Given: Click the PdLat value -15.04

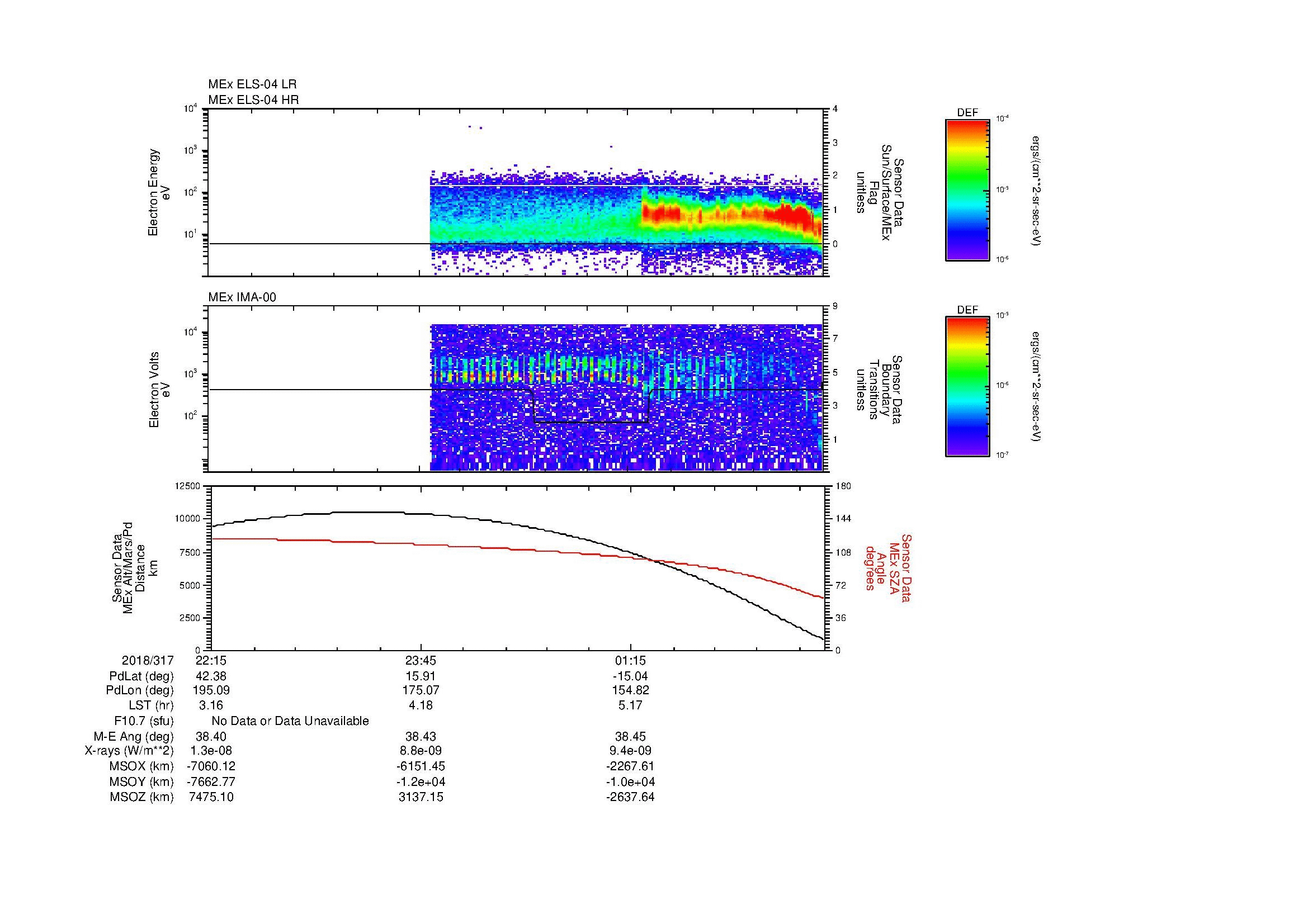Looking at the screenshot, I should tap(631, 676).
